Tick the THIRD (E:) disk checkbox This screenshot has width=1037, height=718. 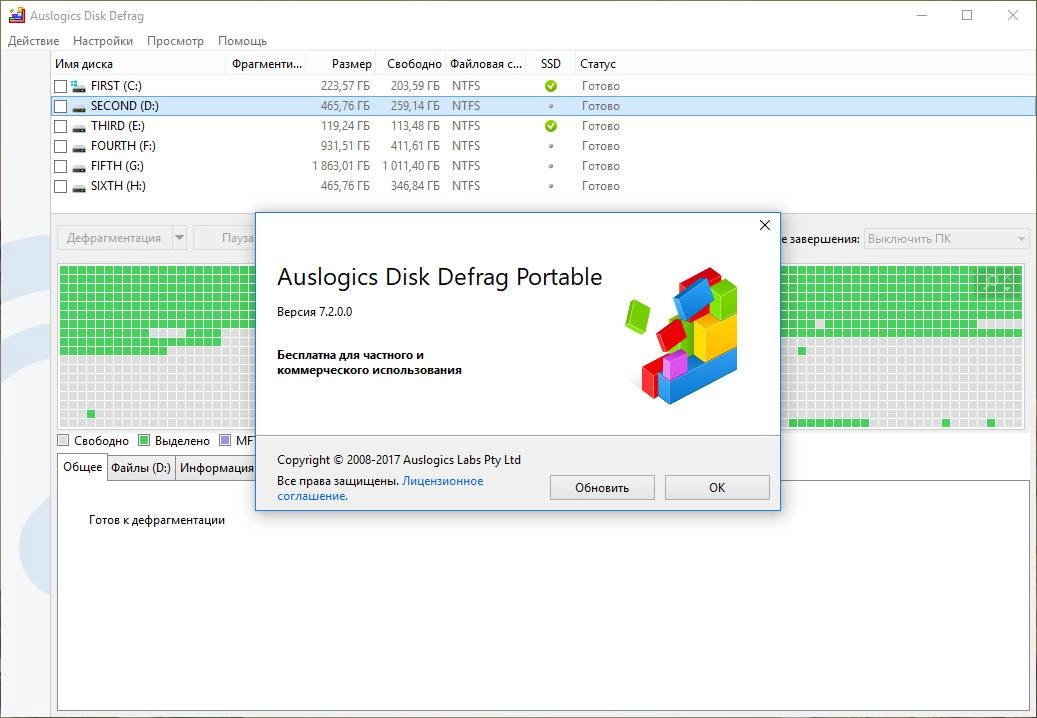[60, 126]
